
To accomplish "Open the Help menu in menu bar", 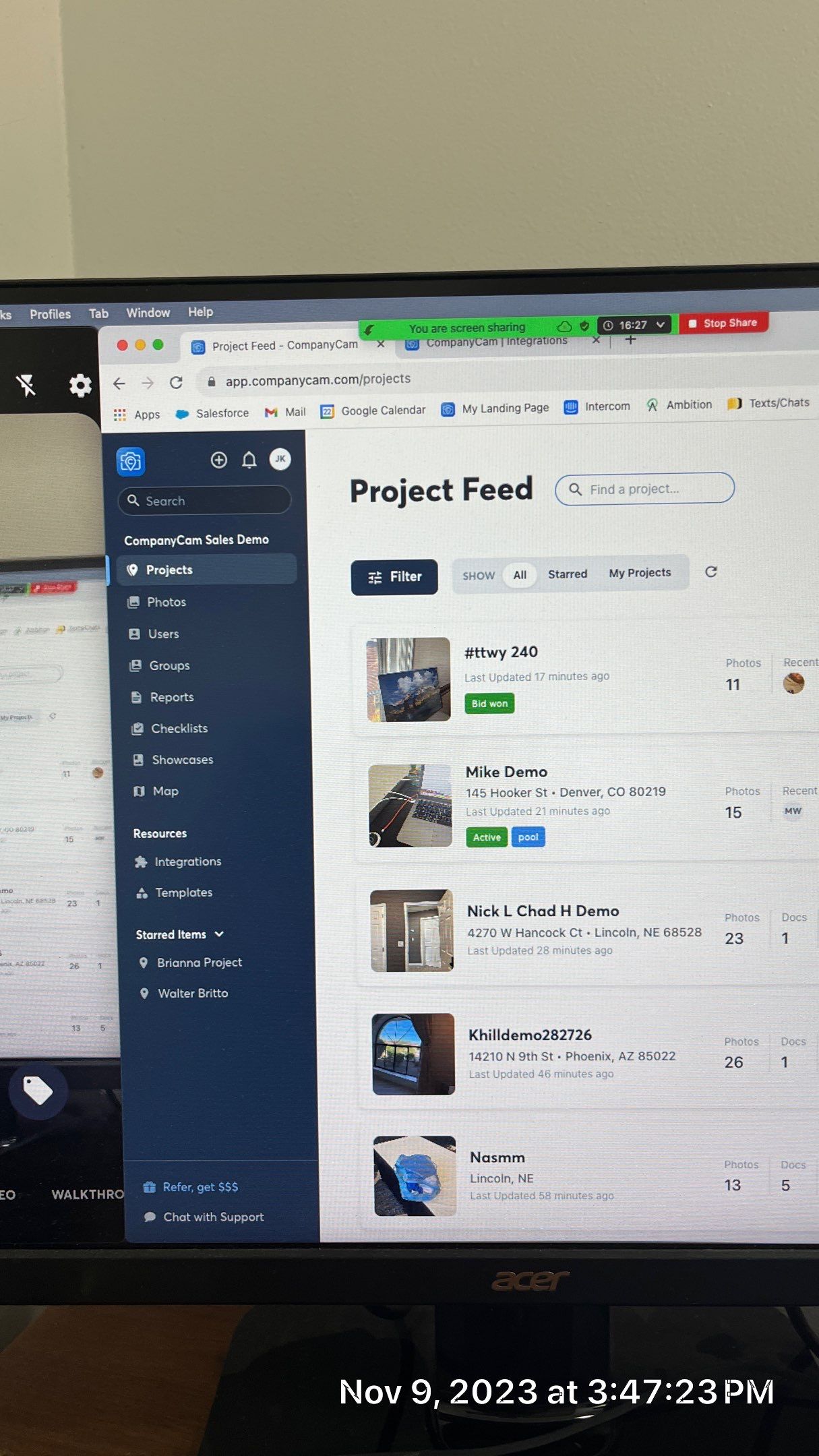I will point(200,312).
